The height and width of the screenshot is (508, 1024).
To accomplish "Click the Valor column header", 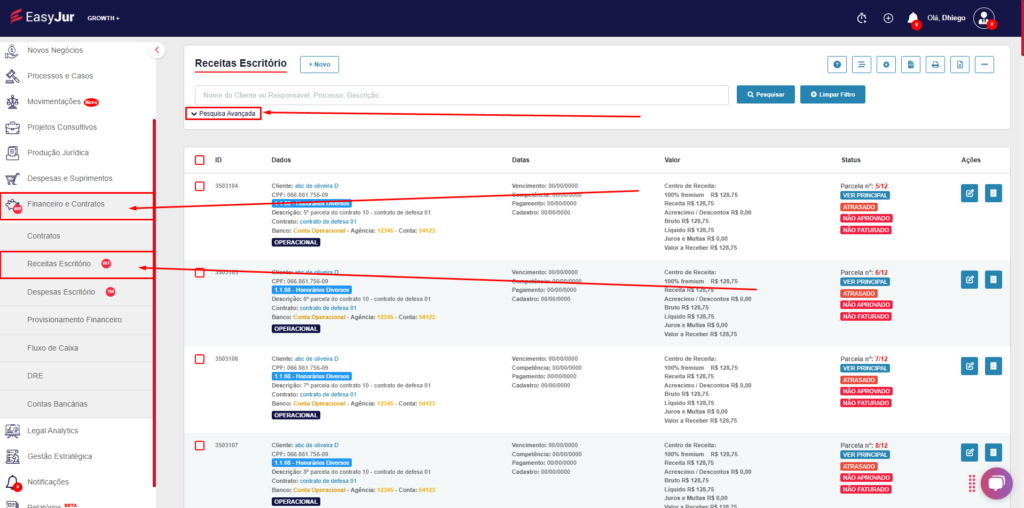I will [x=673, y=160].
